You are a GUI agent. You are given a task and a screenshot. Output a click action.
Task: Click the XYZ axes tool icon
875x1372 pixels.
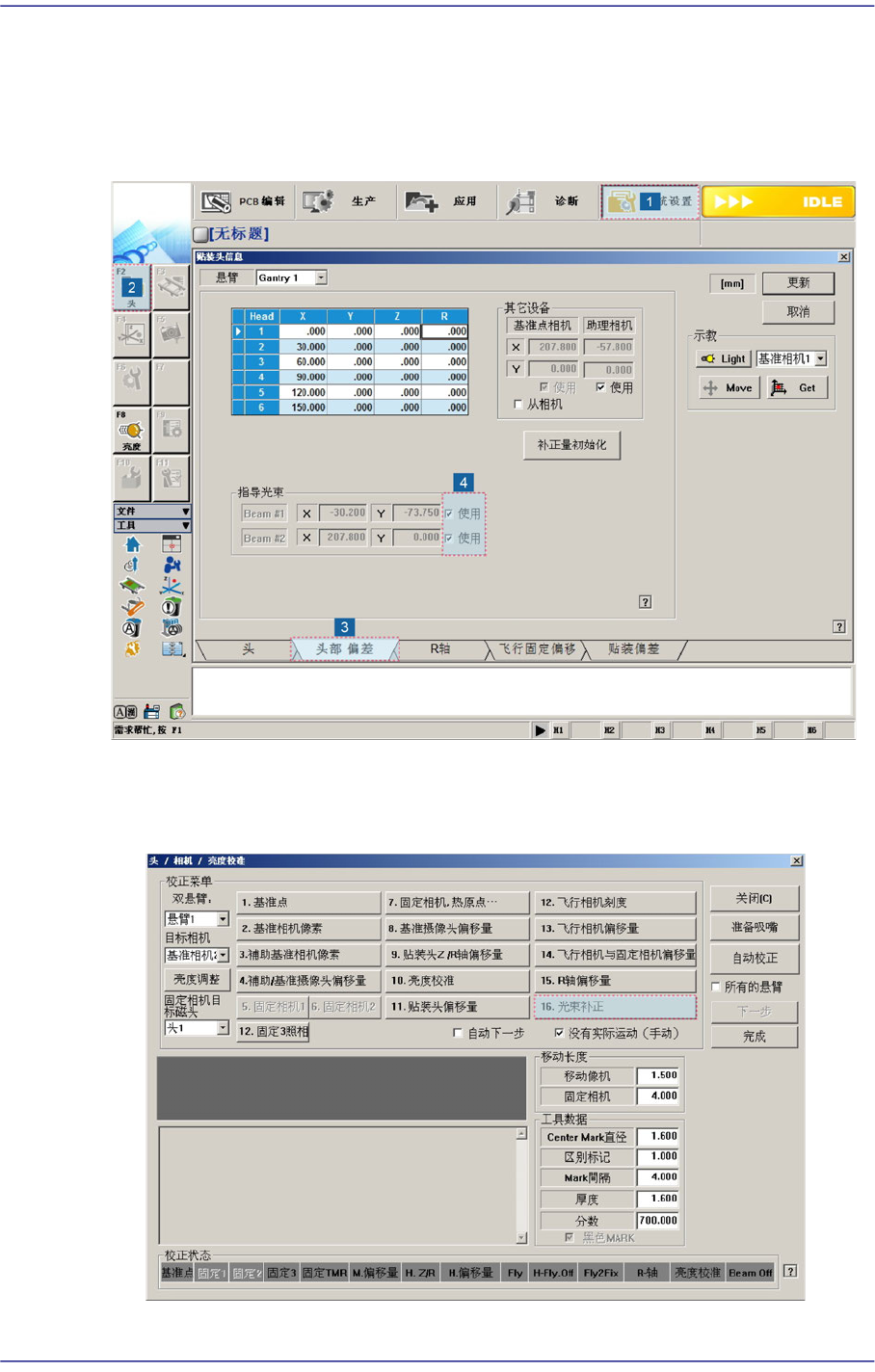point(172,587)
